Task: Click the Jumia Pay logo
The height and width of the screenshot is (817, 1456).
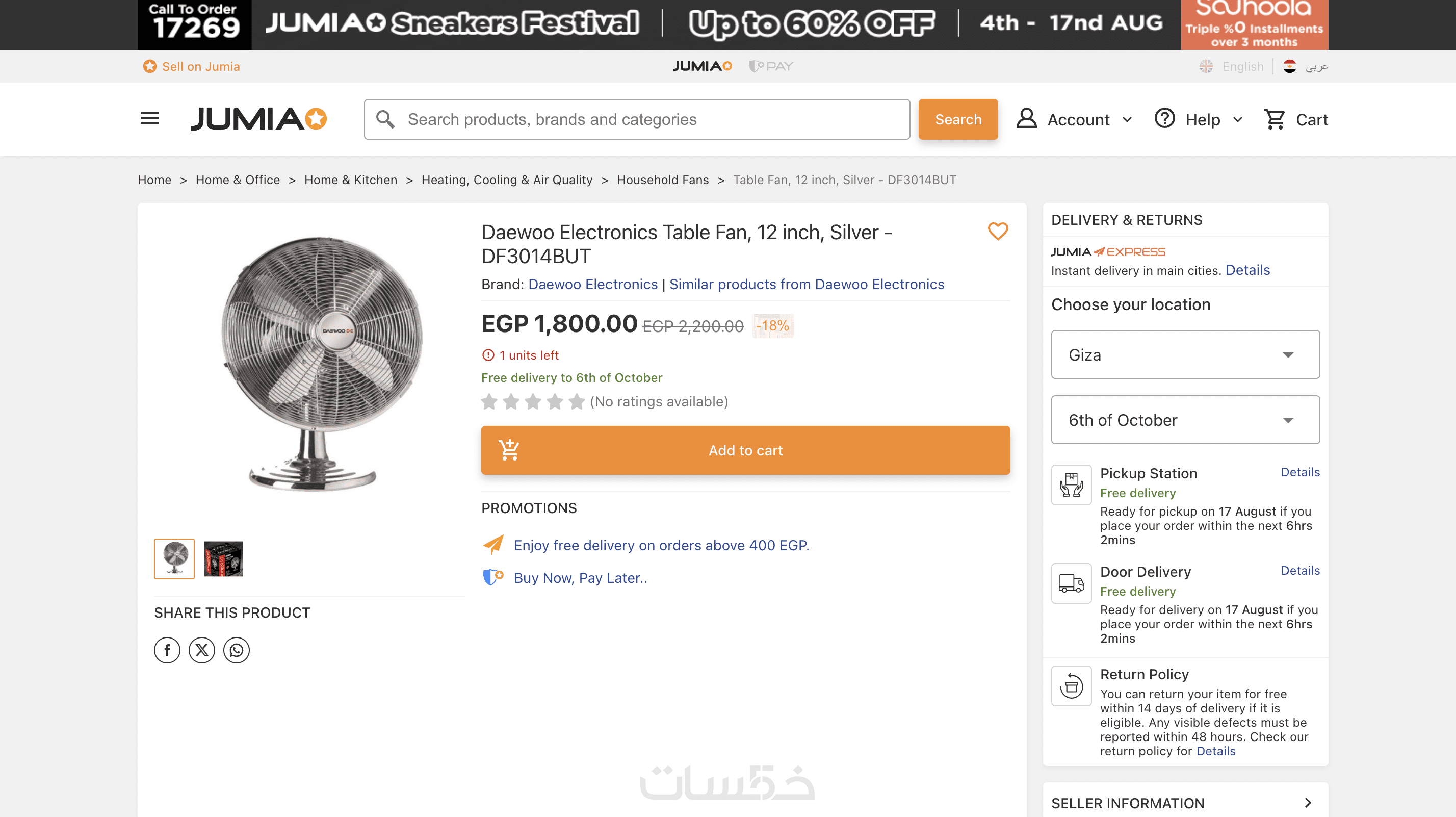Action: point(771,66)
